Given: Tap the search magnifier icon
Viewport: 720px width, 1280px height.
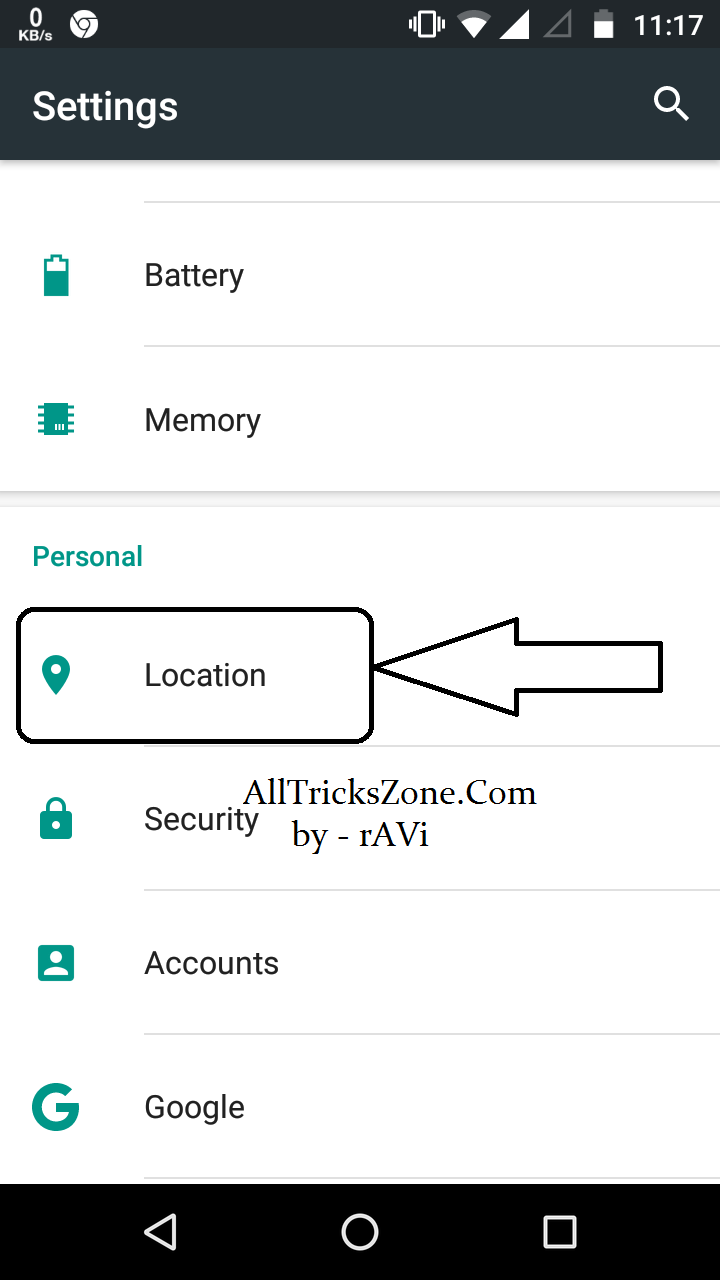Looking at the screenshot, I should tap(671, 104).
